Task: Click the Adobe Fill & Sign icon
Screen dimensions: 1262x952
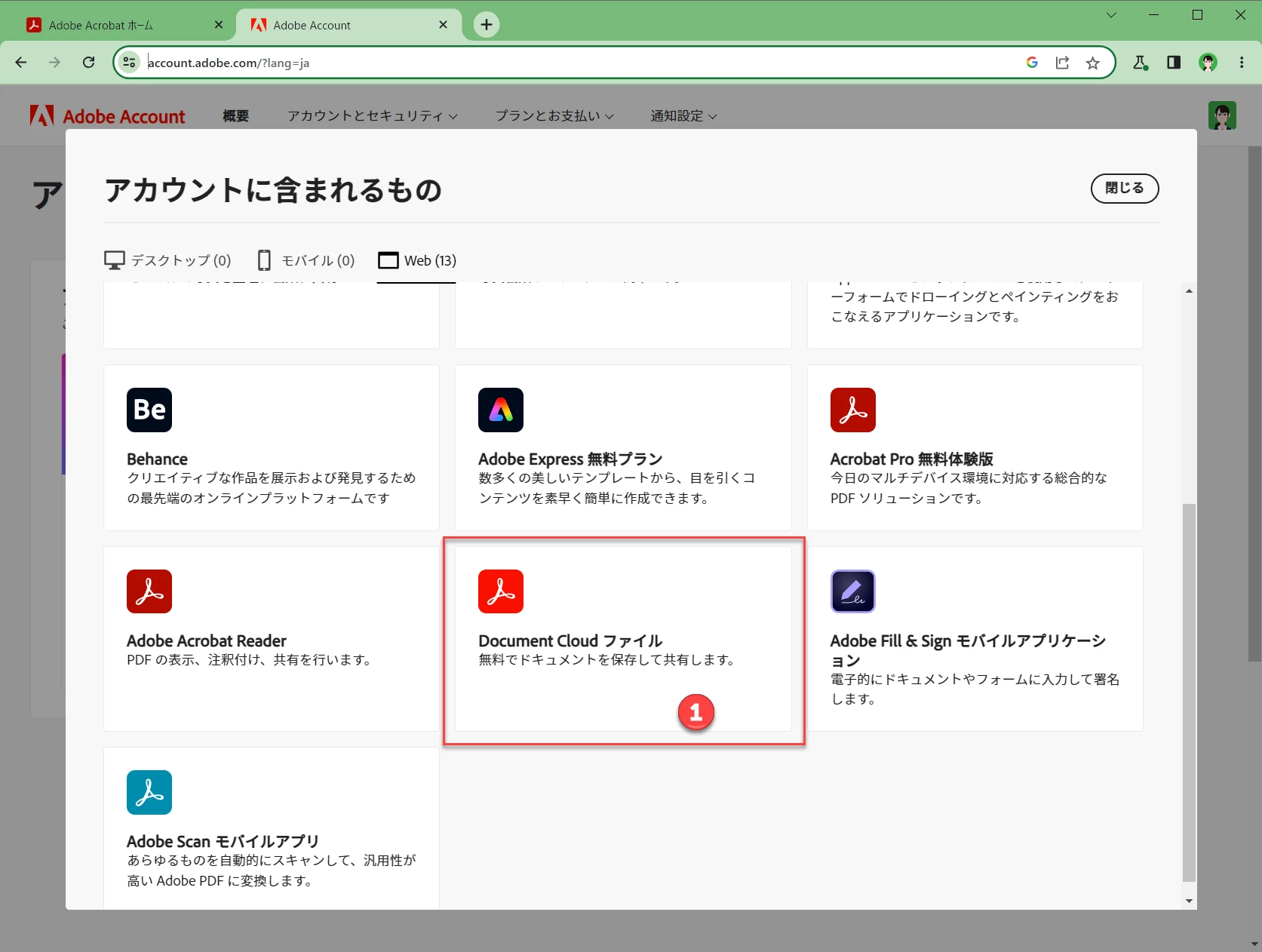Action: [853, 591]
